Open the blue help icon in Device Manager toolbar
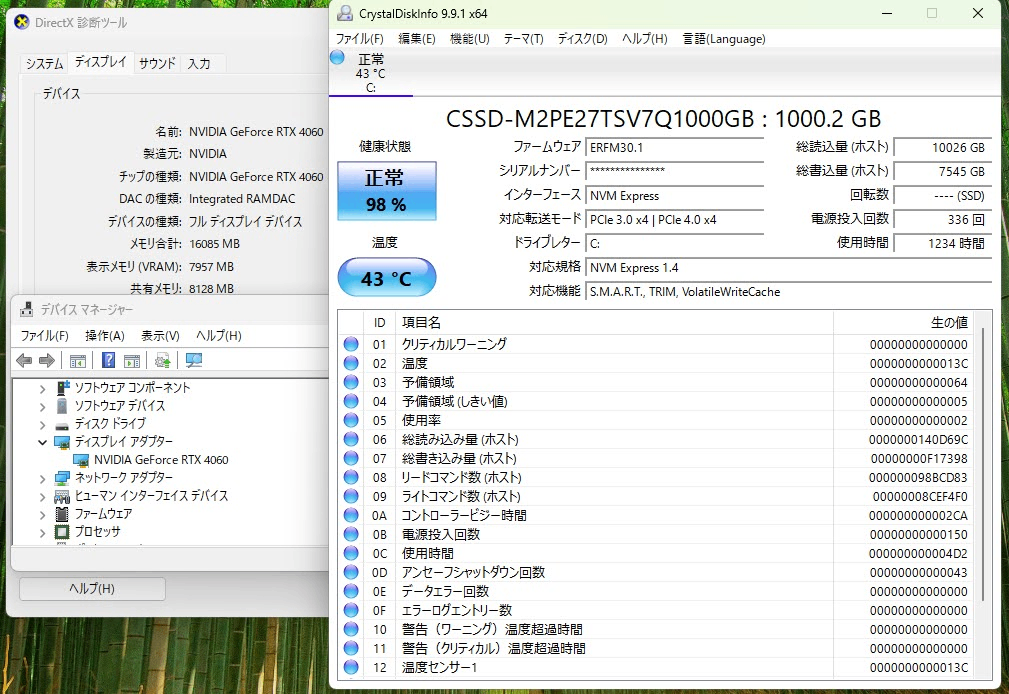1009x694 pixels. (x=108, y=360)
